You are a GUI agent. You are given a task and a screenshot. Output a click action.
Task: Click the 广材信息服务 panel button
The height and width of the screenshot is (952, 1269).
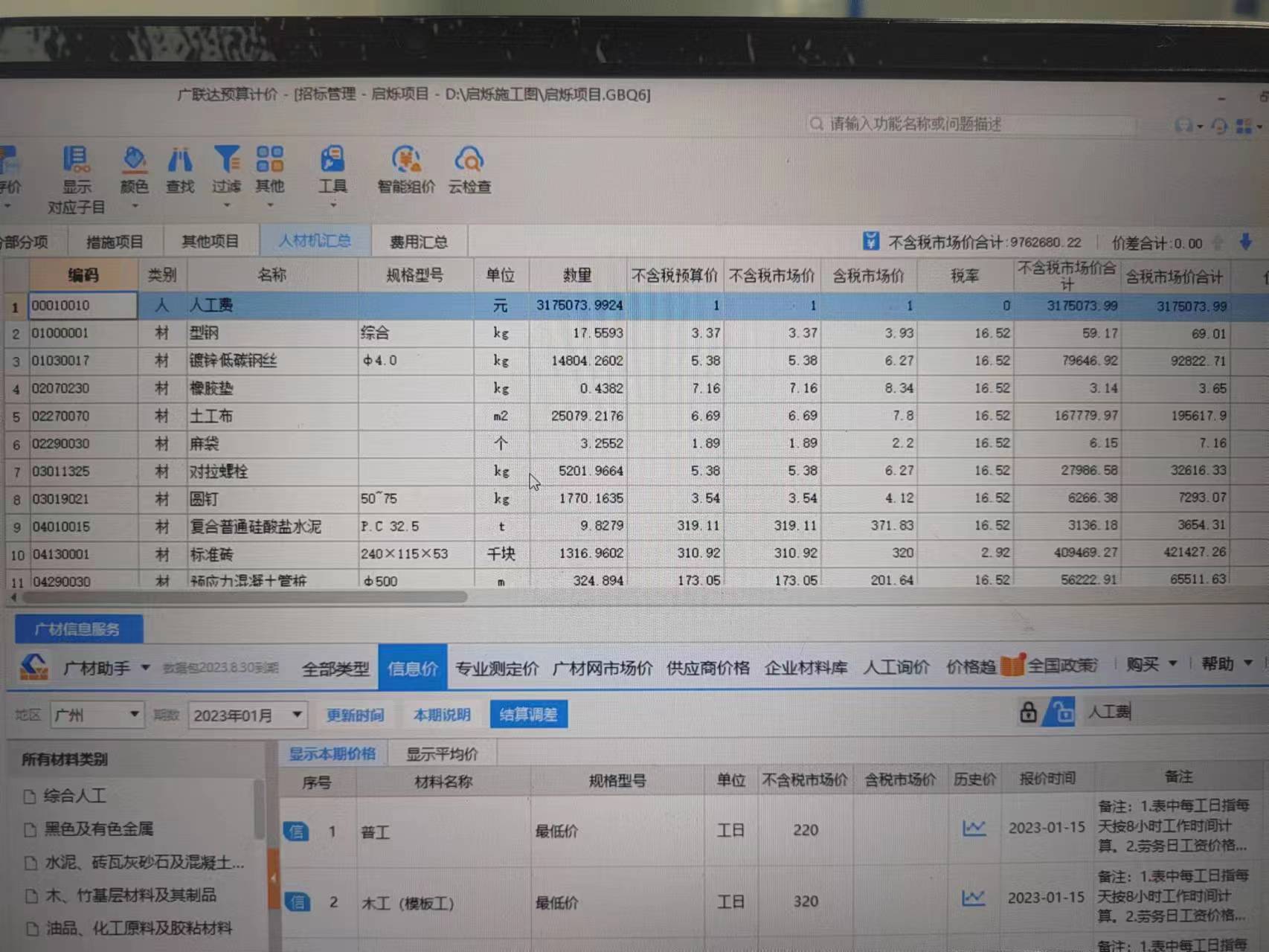tap(78, 629)
